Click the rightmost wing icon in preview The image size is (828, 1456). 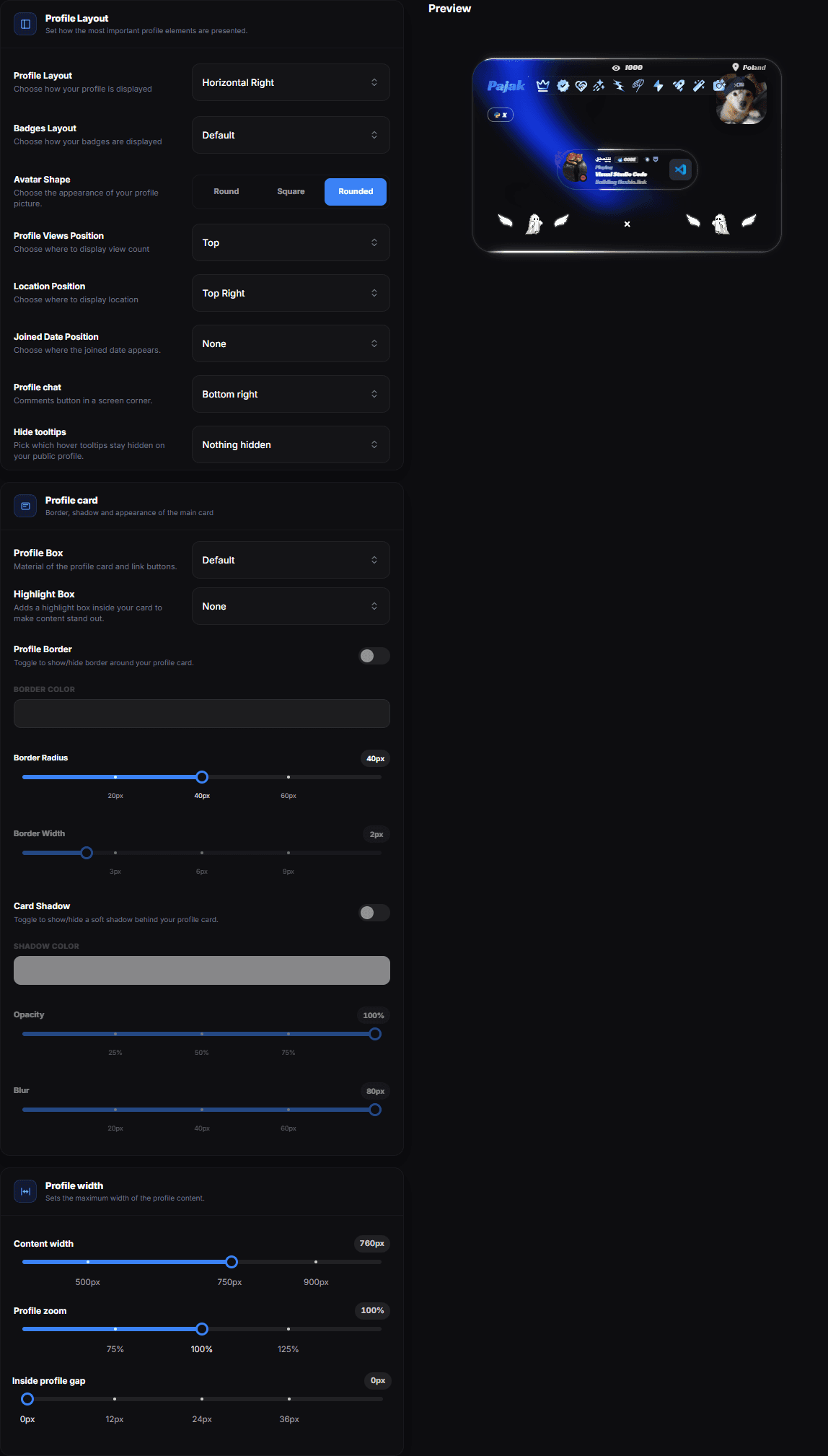click(749, 221)
